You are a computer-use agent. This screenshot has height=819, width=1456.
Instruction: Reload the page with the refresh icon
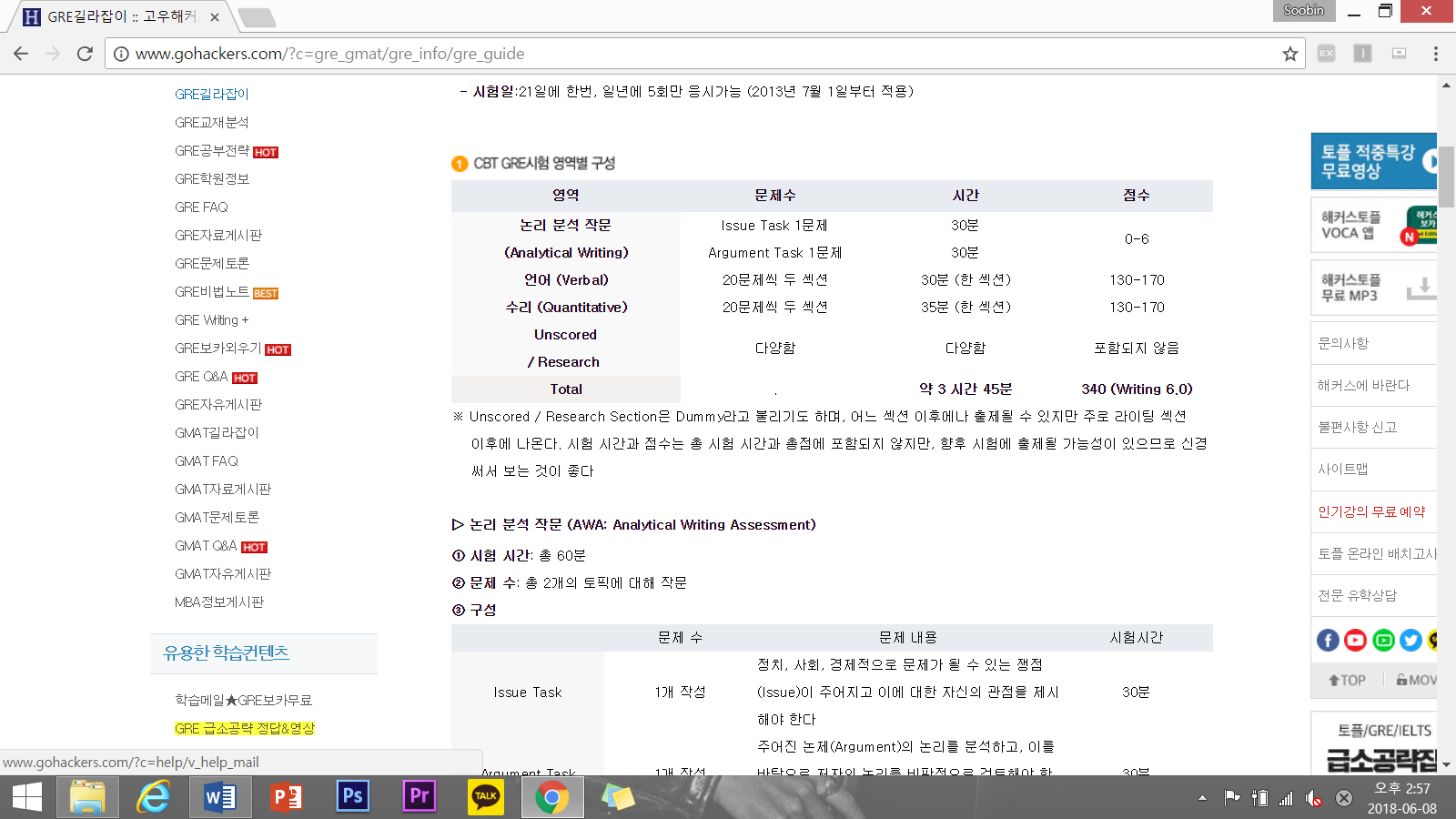(85, 54)
